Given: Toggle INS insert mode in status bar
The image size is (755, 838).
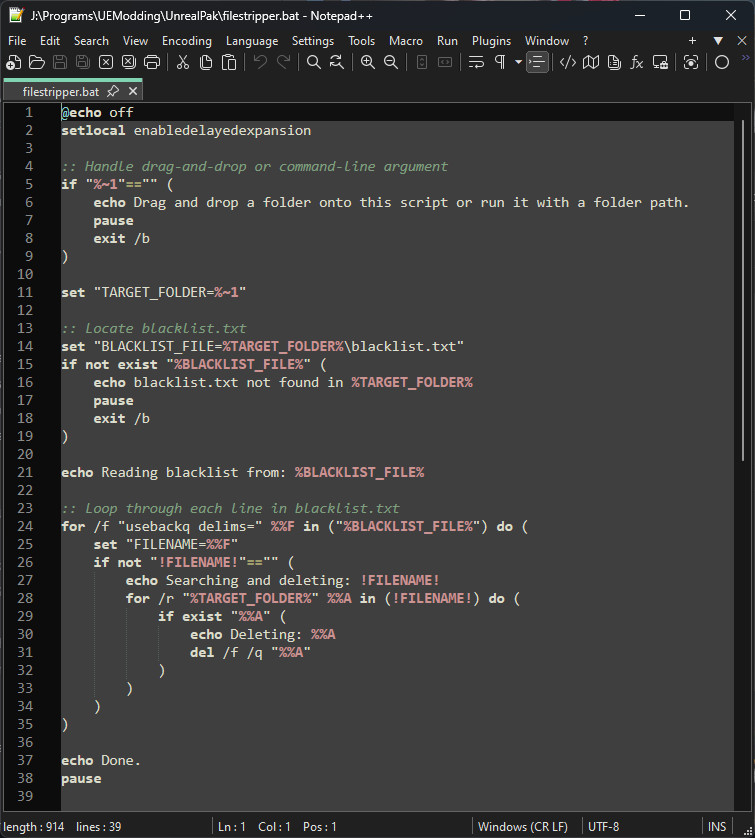Looking at the screenshot, I should [x=717, y=827].
